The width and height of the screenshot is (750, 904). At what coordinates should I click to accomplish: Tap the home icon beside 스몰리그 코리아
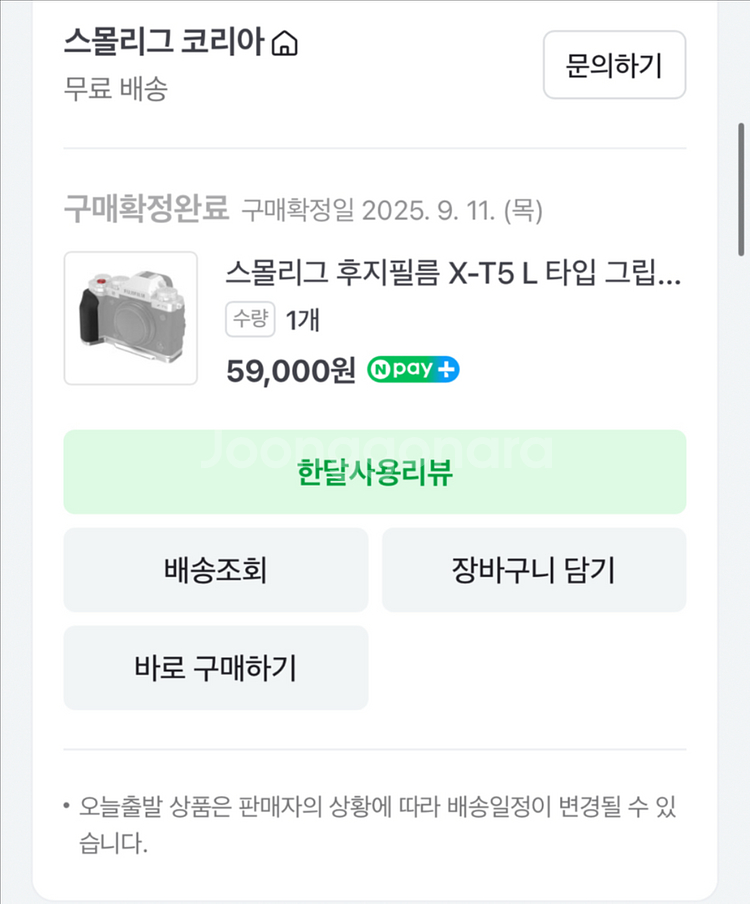(x=286, y=43)
